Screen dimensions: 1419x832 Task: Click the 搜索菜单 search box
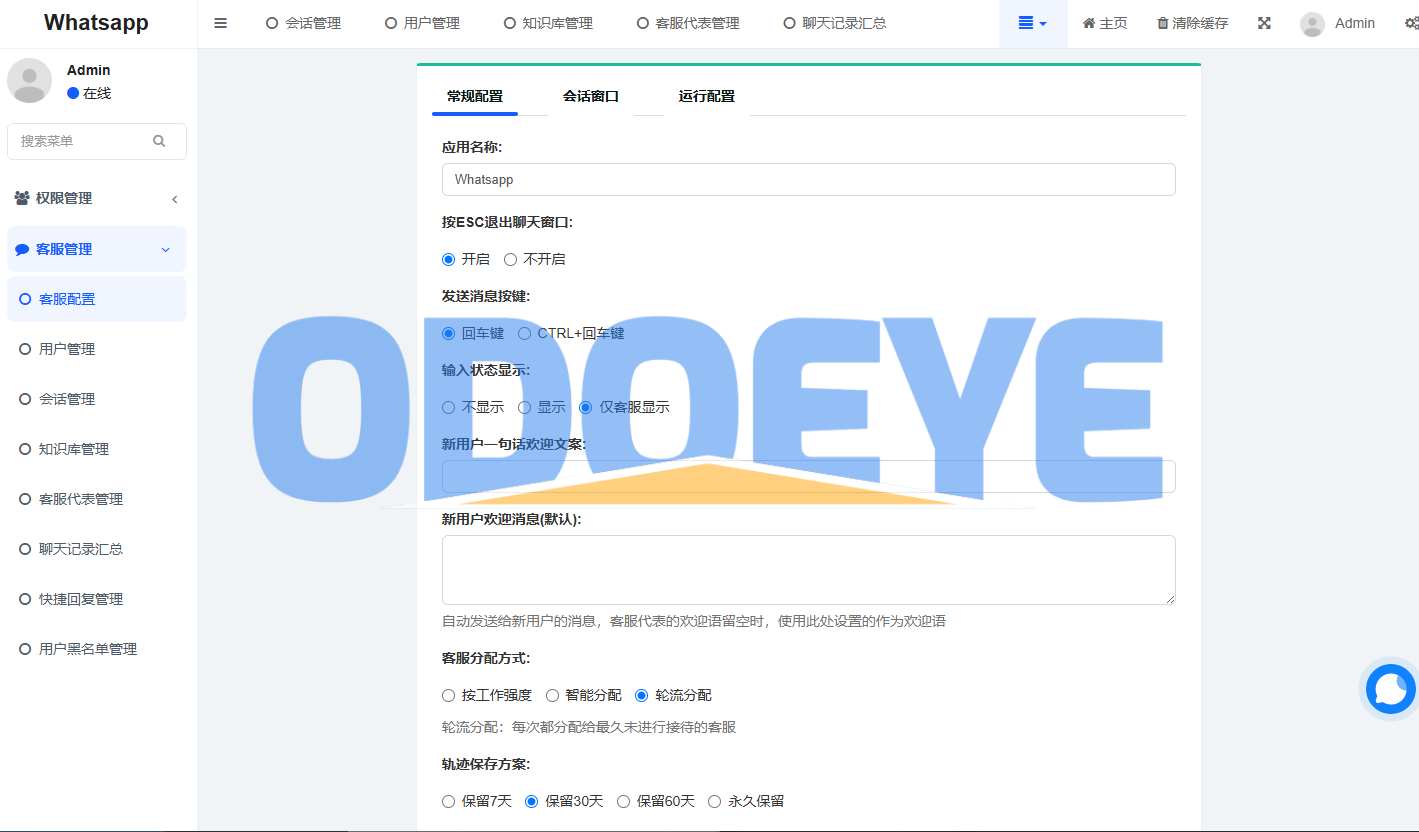(97, 141)
